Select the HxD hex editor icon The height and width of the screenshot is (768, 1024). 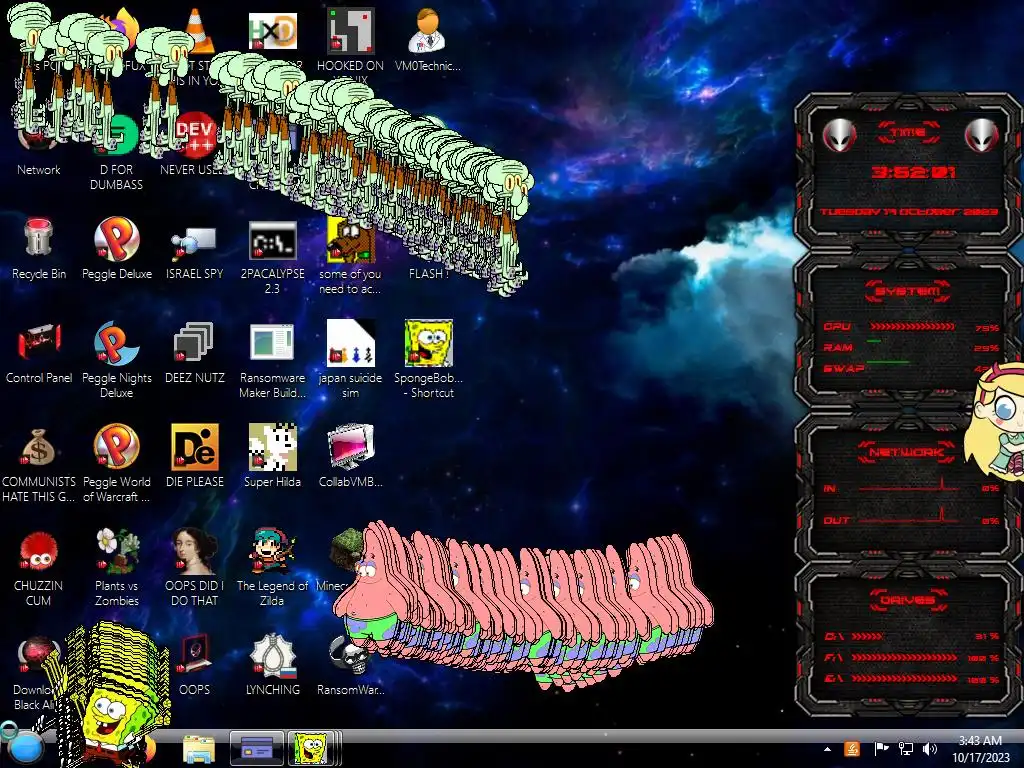(x=273, y=31)
